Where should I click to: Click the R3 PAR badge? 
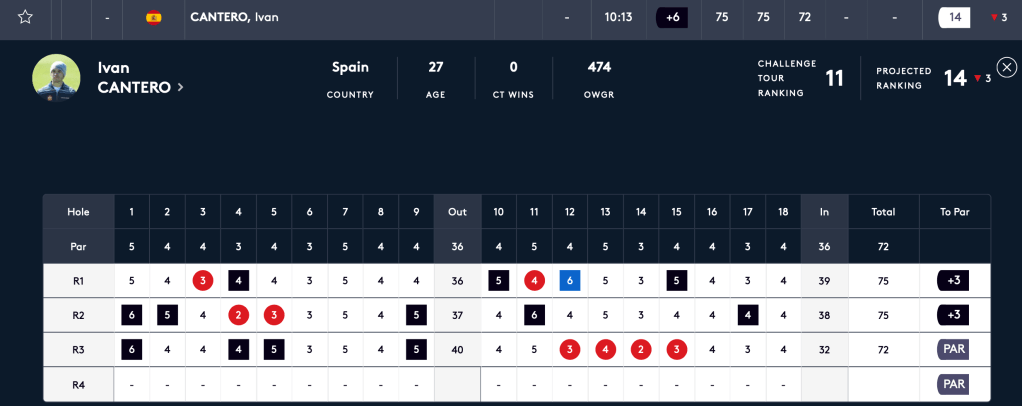(x=953, y=350)
